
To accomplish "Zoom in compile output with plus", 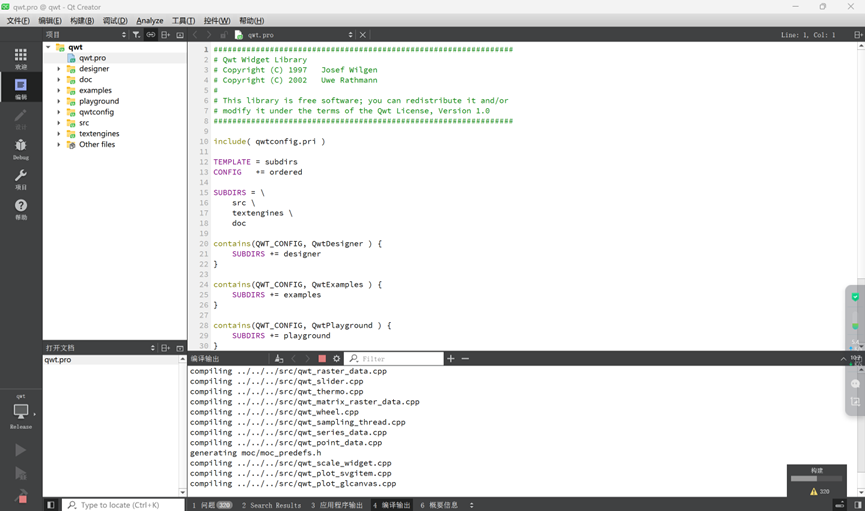I will point(451,359).
